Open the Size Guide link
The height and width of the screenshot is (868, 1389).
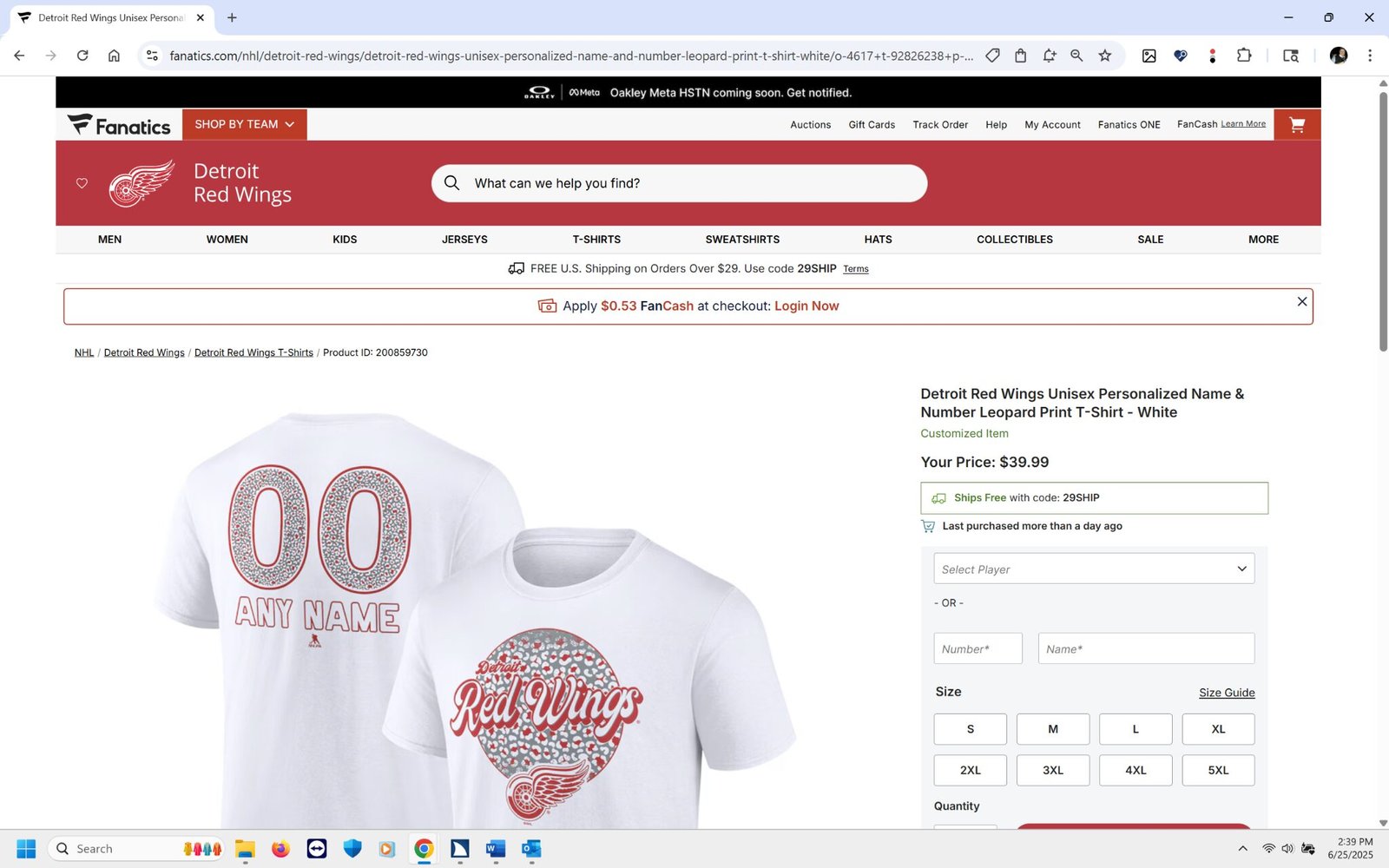[1227, 693]
